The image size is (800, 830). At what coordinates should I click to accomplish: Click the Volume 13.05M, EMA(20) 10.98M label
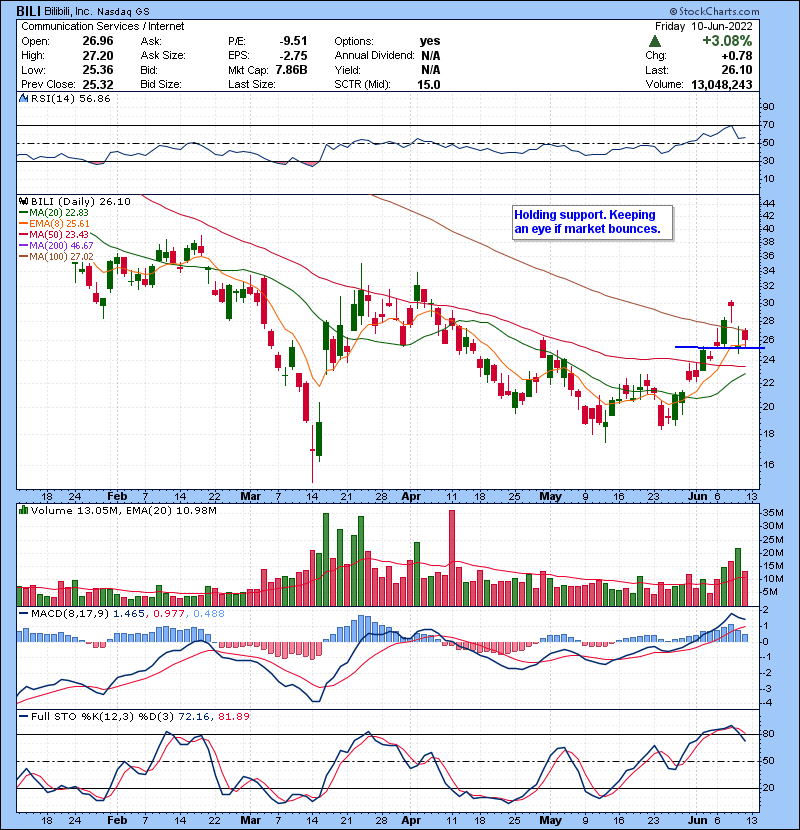click(123, 510)
